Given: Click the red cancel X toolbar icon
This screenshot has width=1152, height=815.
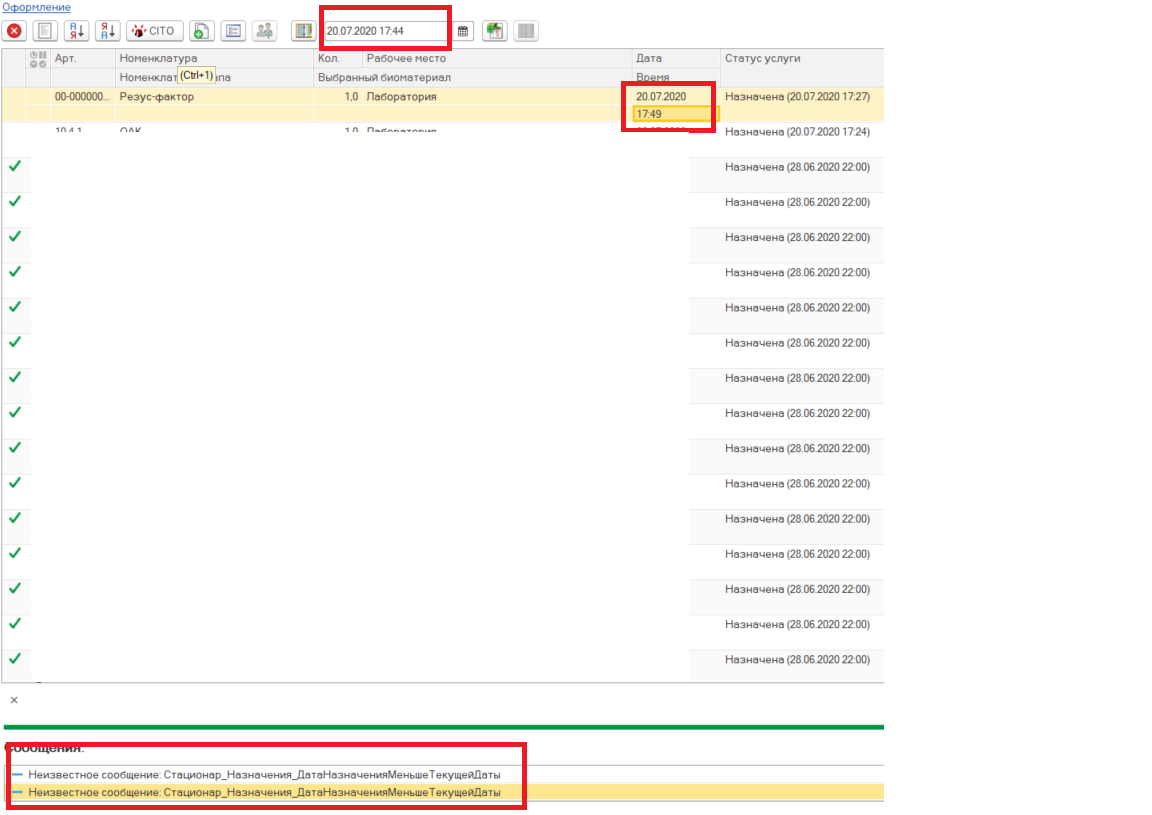Looking at the screenshot, I should click(x=15, y=31).
